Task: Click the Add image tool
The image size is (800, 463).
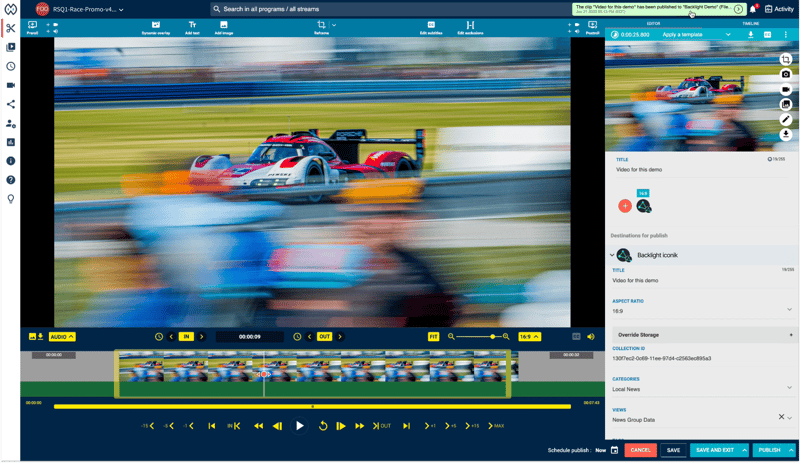Action: [x=223, y=28]
